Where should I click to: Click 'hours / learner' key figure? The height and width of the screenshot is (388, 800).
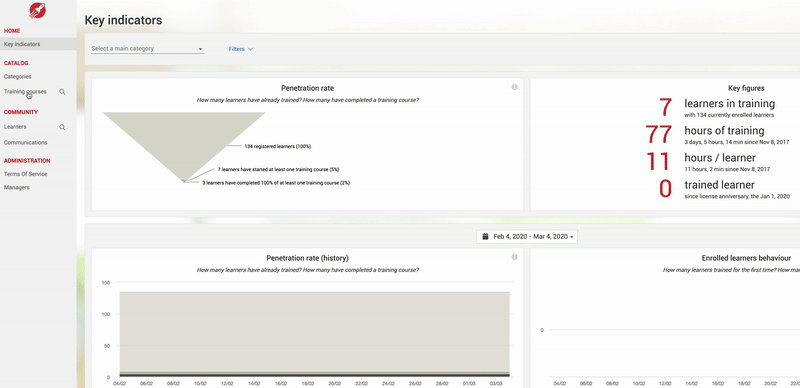tap(720, 158)
